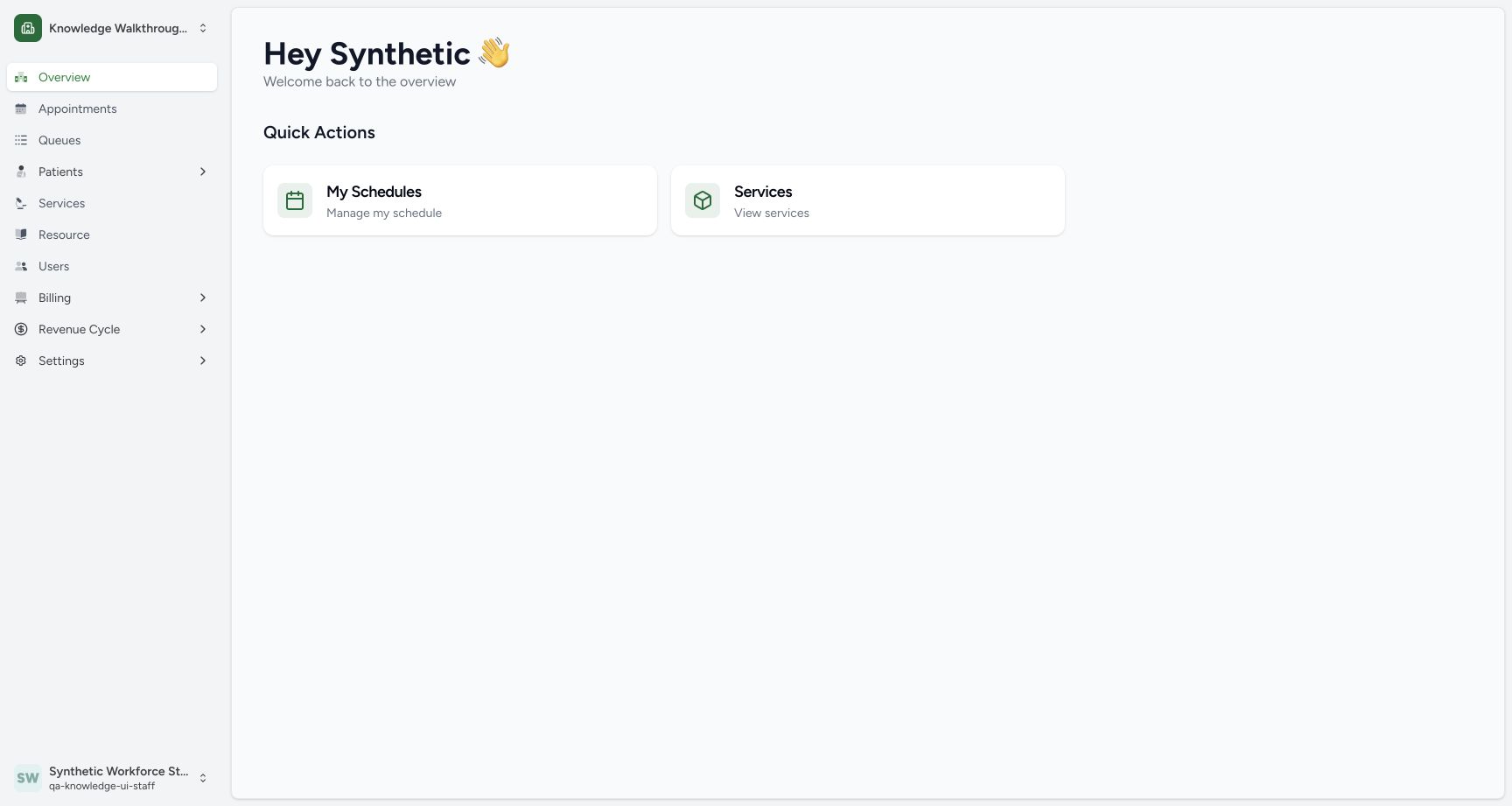Click the Billing label in sidebar

point(54,298)
